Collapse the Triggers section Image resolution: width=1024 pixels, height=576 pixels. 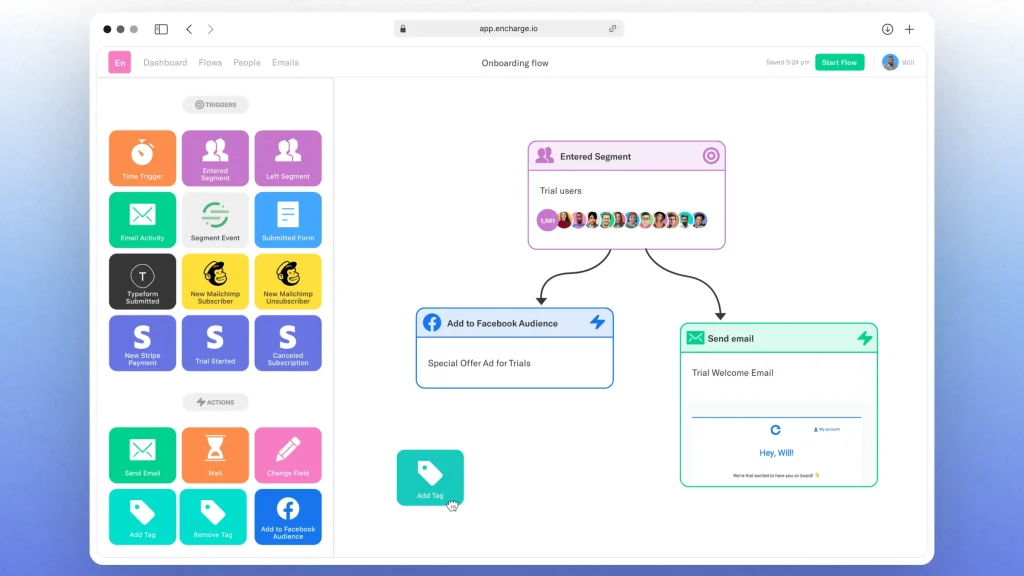coord(215,104)
